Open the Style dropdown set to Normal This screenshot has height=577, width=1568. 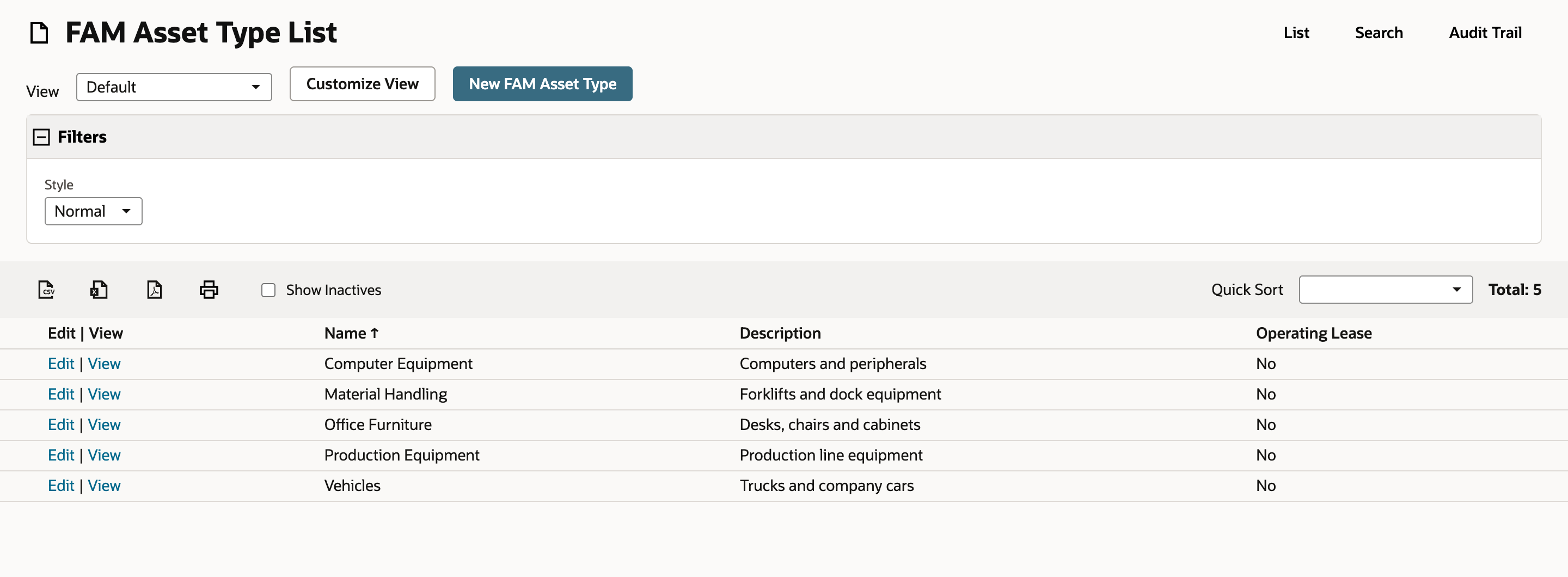coord(93,211)
